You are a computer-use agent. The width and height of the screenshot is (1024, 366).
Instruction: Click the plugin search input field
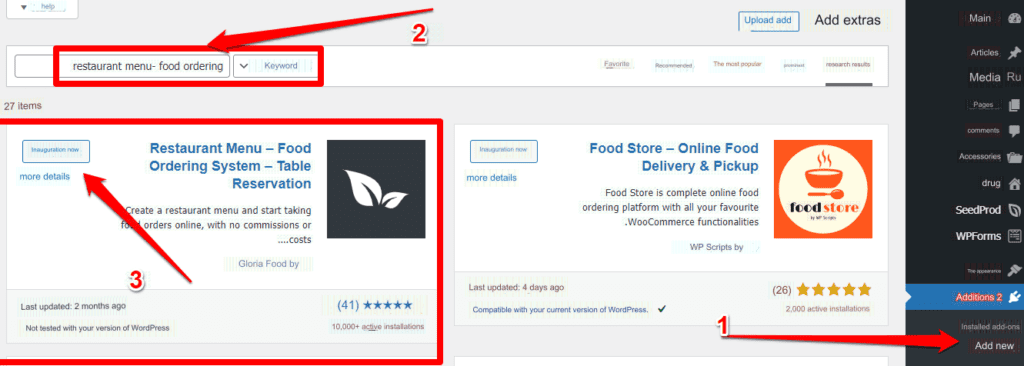(x=122, y=67)
